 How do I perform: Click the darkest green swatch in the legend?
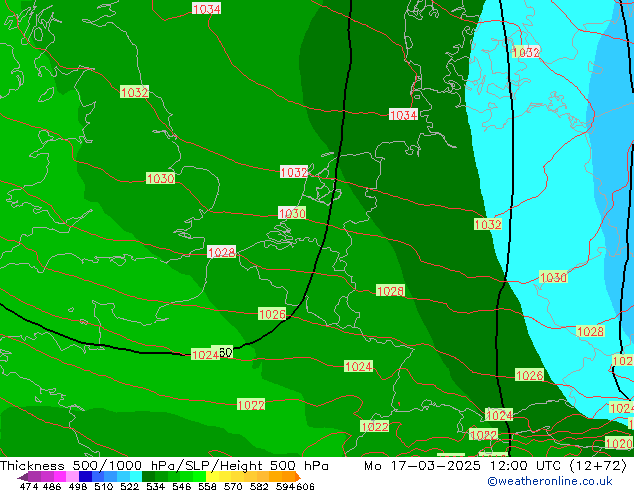(x=148, y=476)
